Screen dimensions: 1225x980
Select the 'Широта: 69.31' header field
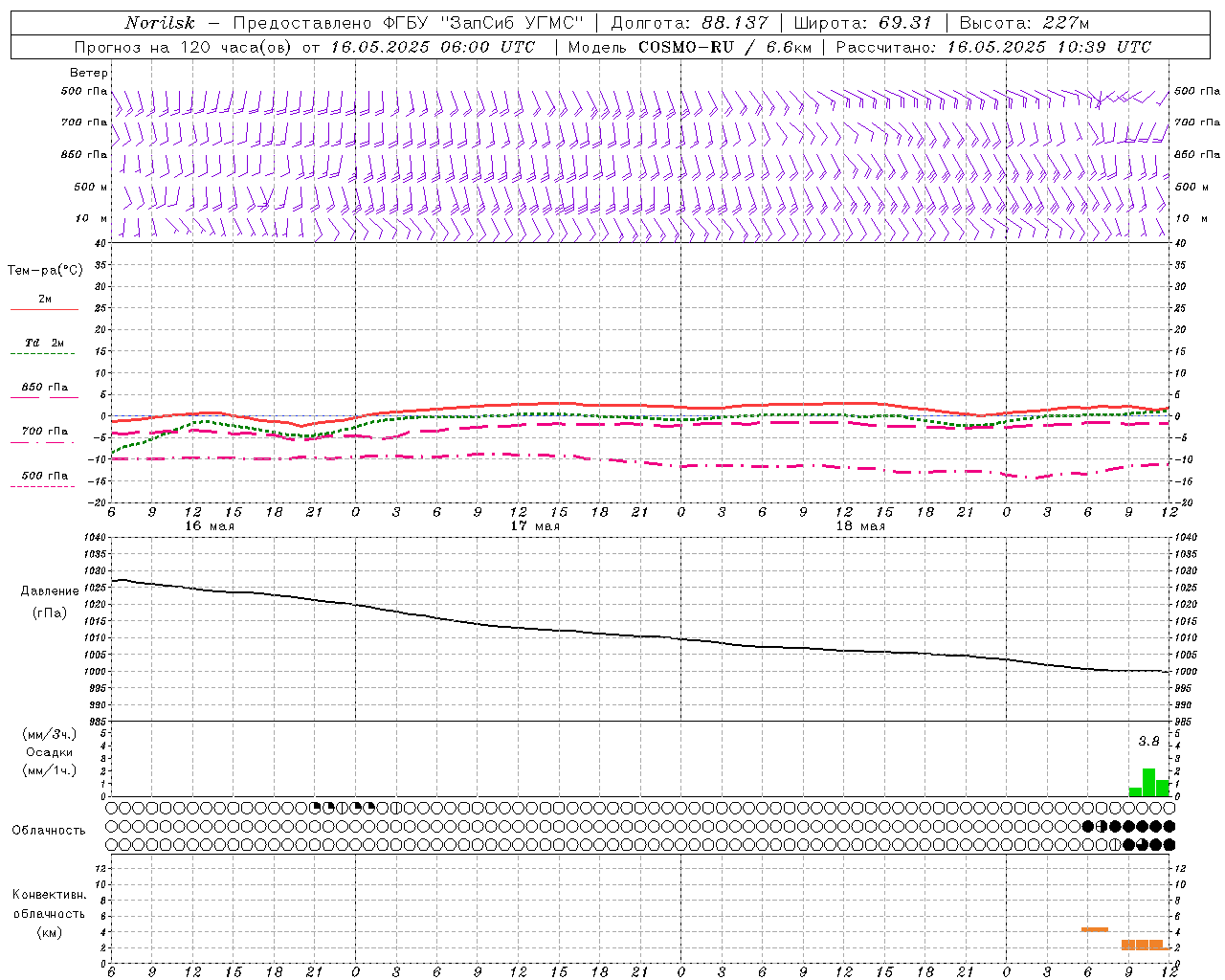[863, 23]
